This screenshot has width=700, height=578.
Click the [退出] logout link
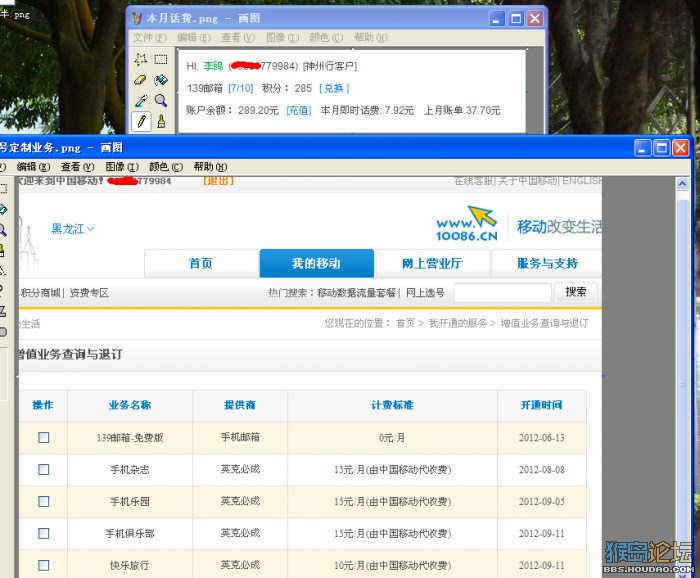(x=218, y=181)
